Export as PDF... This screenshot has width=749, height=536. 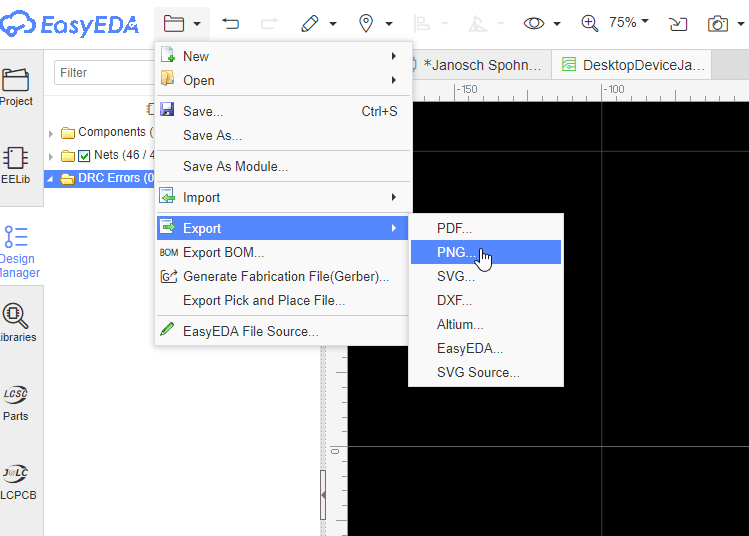point(486,228)
